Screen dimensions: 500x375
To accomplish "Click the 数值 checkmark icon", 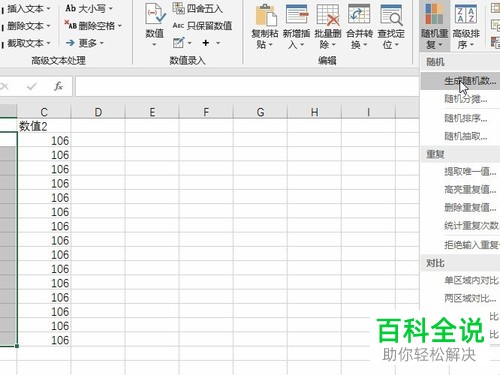I will [x=155, y=14].
